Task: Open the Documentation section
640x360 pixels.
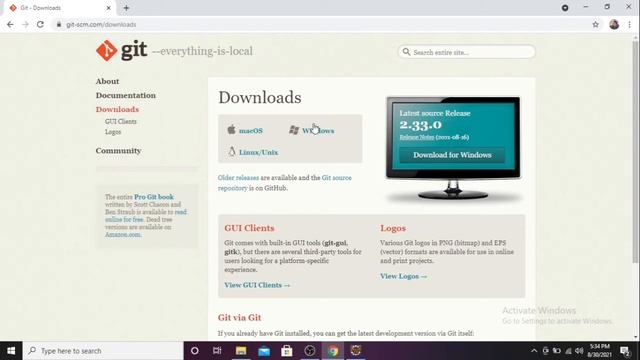Action: [x=126, y=95]
